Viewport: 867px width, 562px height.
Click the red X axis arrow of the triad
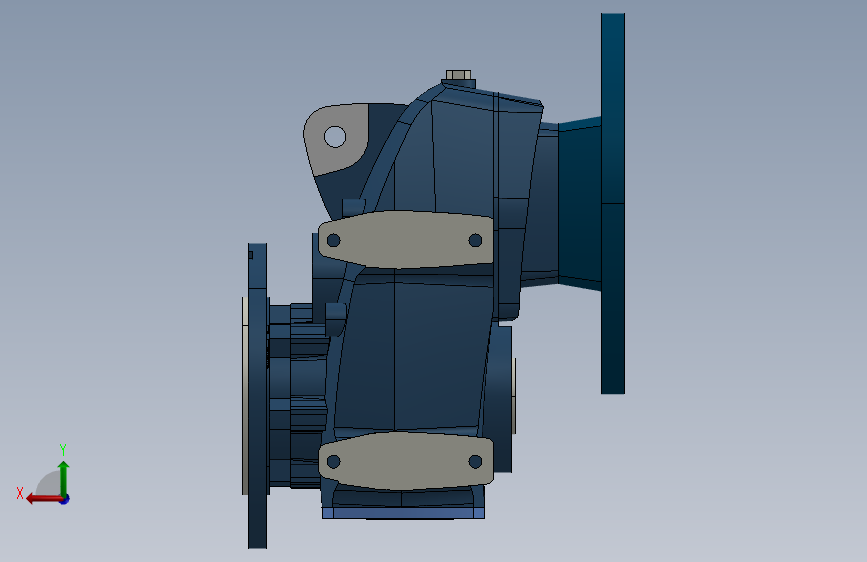coord(44,499)
